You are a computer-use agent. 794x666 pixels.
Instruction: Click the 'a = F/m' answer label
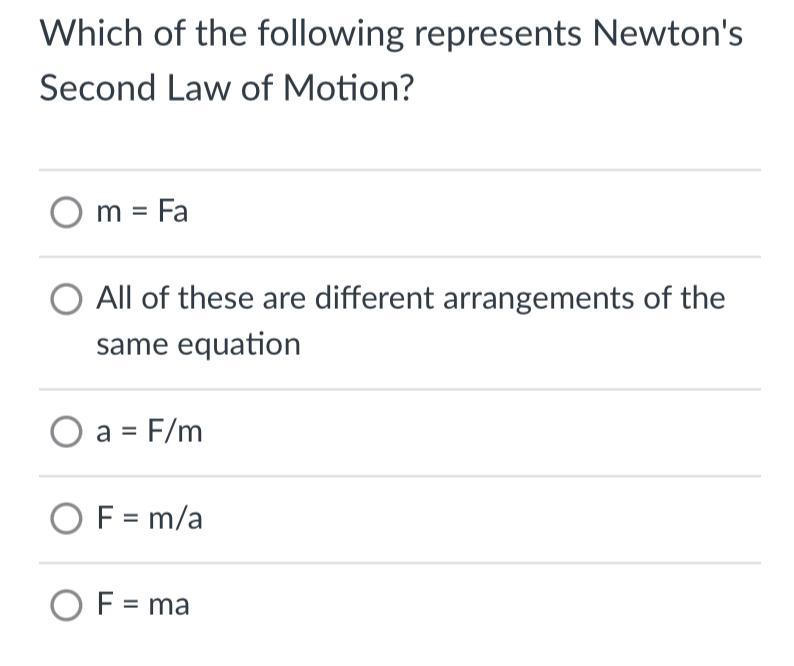[x=149, y=432]
